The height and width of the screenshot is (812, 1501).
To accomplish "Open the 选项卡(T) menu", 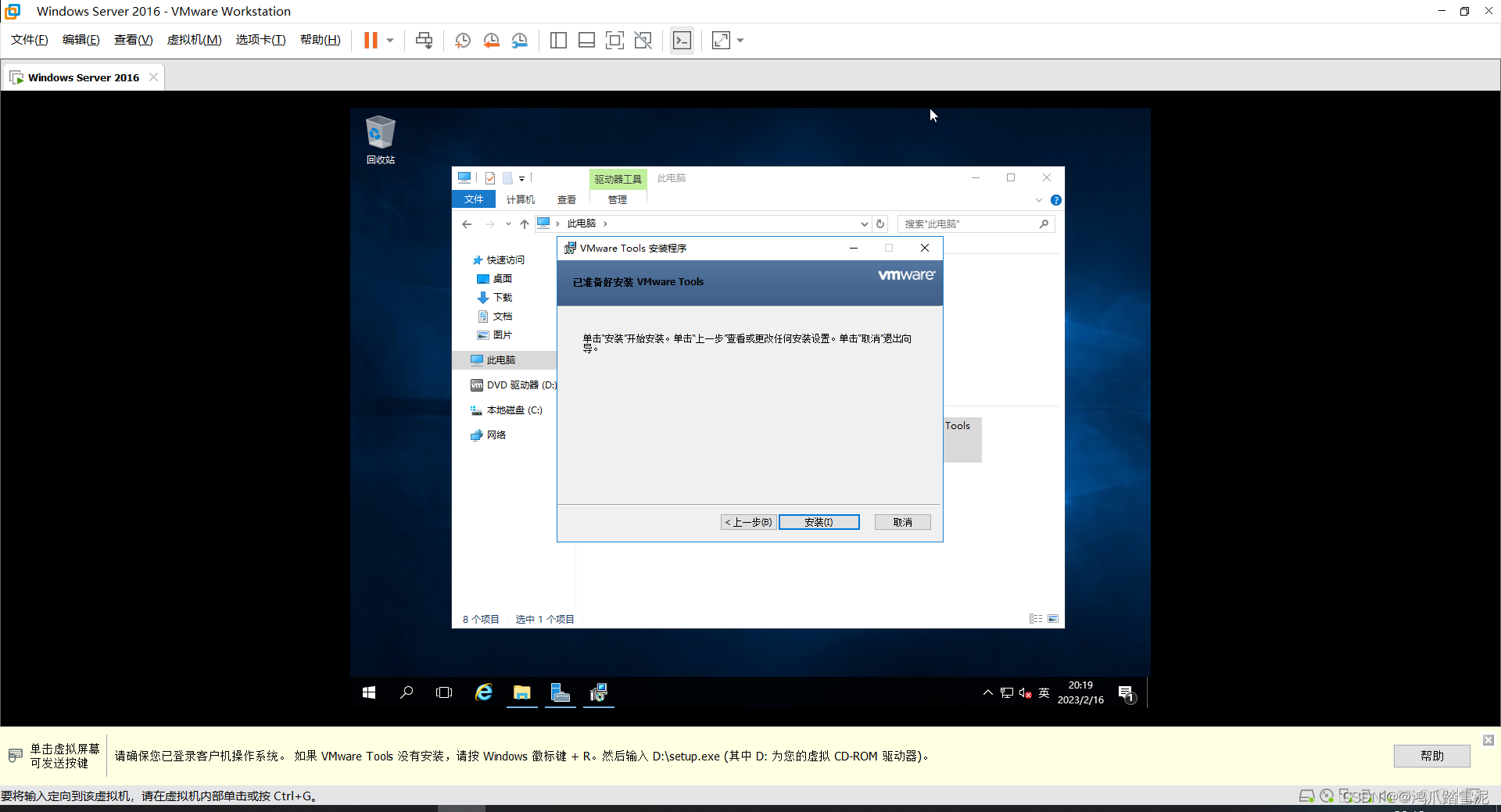I will coord(260,40).
